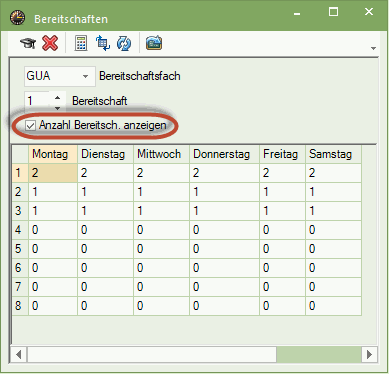The width and height of the screenshot is (389, 374).
Task: Click the blue refresh arrows icon
Action: tap(124, 43)
